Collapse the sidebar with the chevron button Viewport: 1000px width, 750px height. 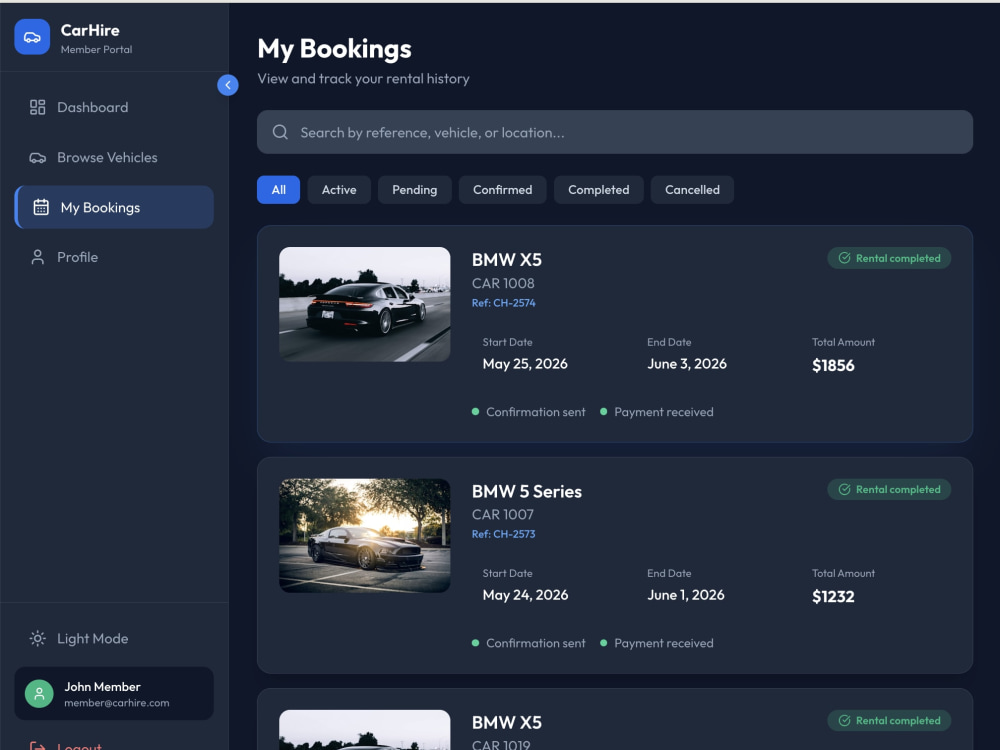coord(228,85)
